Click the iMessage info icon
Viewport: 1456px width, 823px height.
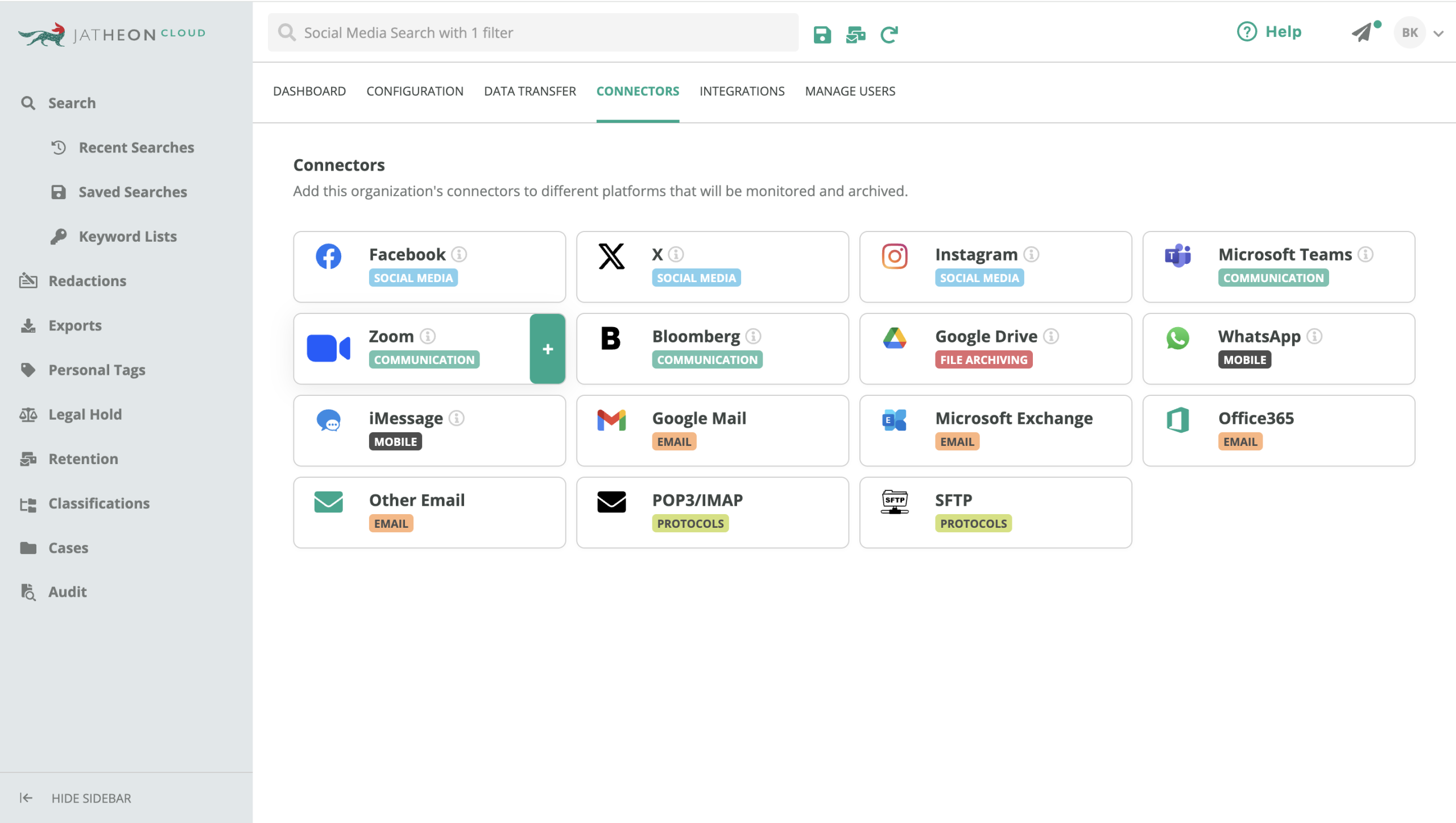tap(457, 418)
